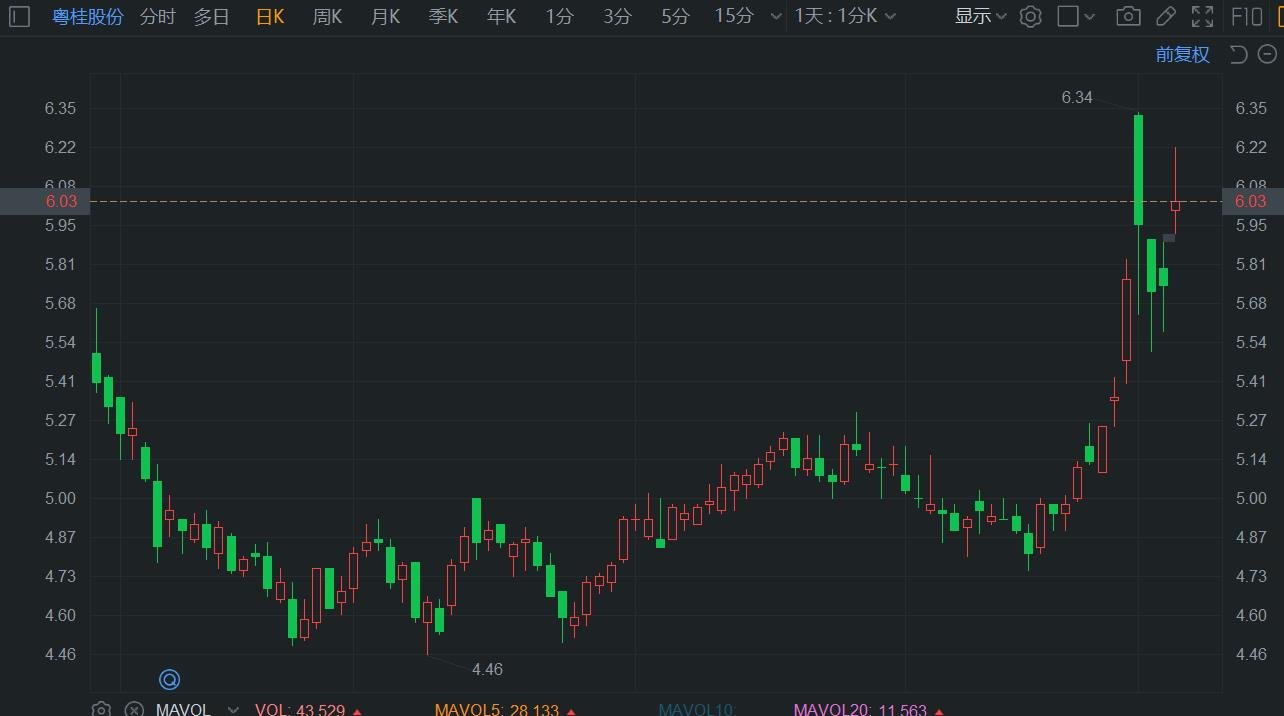The height and width of the screenshot is (716, 1284).
Task: Click the dimmed MAVOL10 label
Action: pyautogui.click(x=697, y=710)
